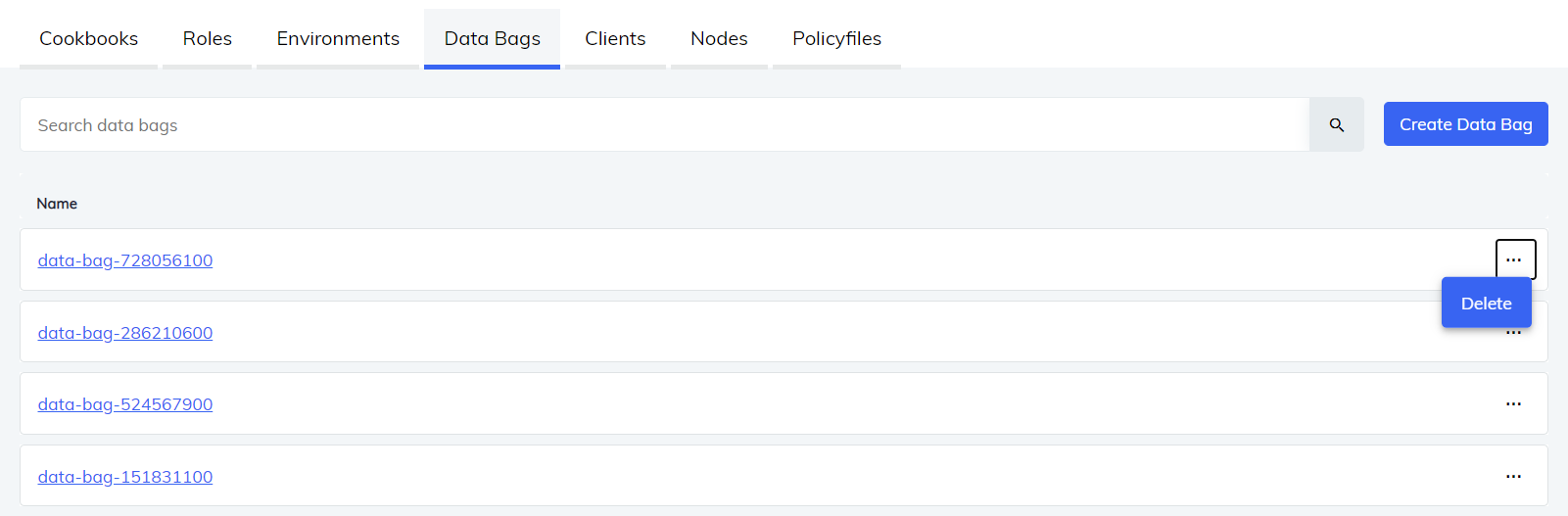
Task: Open the three-dot menu for data-bag-524567900
Action: (1513, 404)
